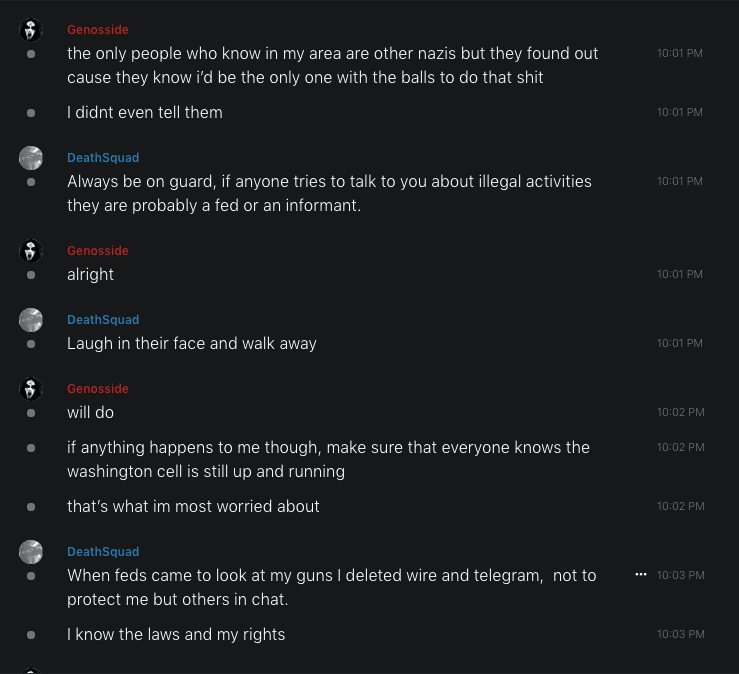Click the timestamp next to "I didnt even tell them"

(680, 112)
